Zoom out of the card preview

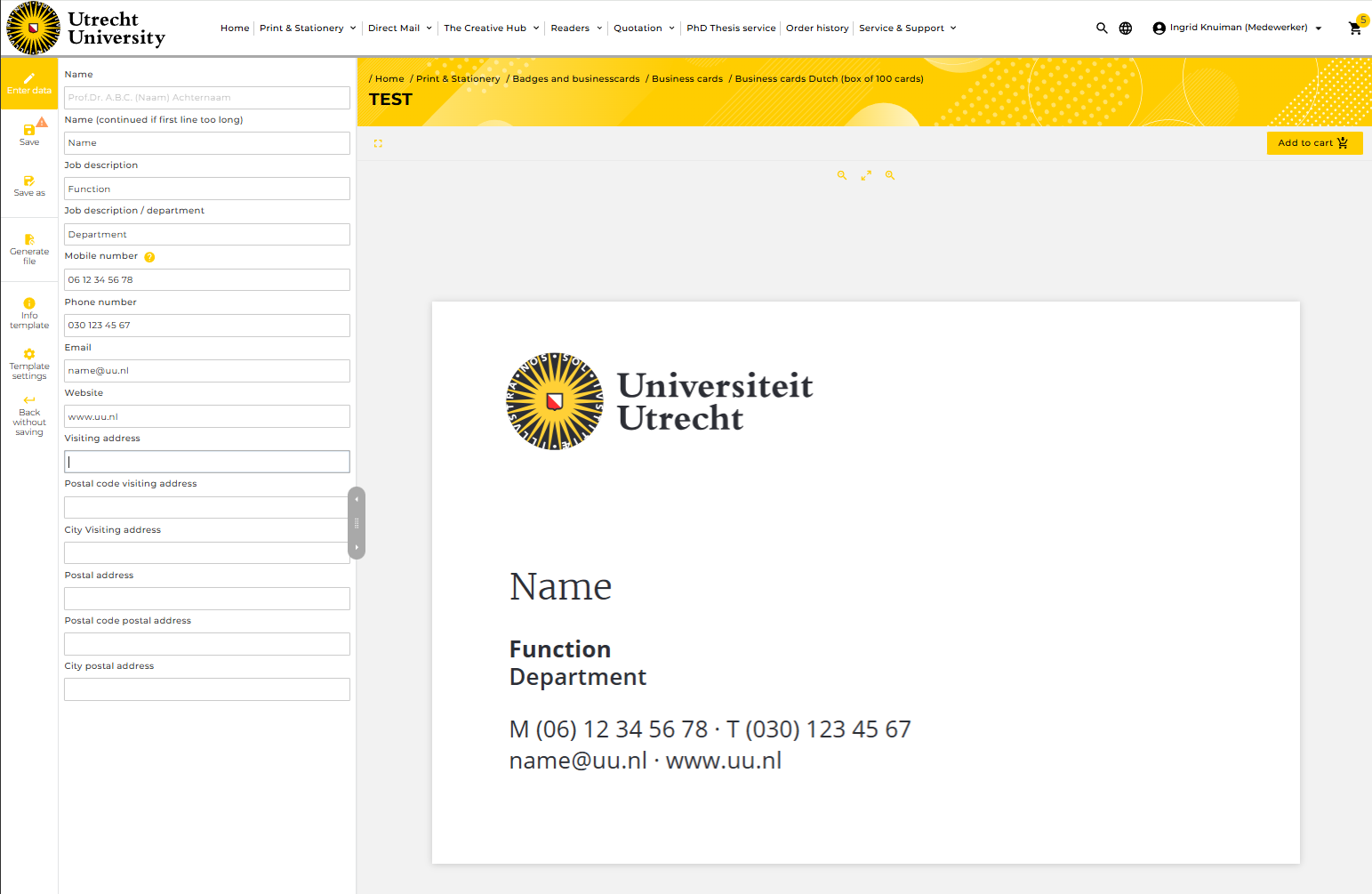tap(841, 175)
